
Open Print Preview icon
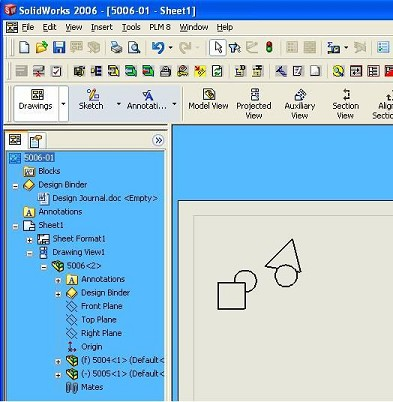134,48
